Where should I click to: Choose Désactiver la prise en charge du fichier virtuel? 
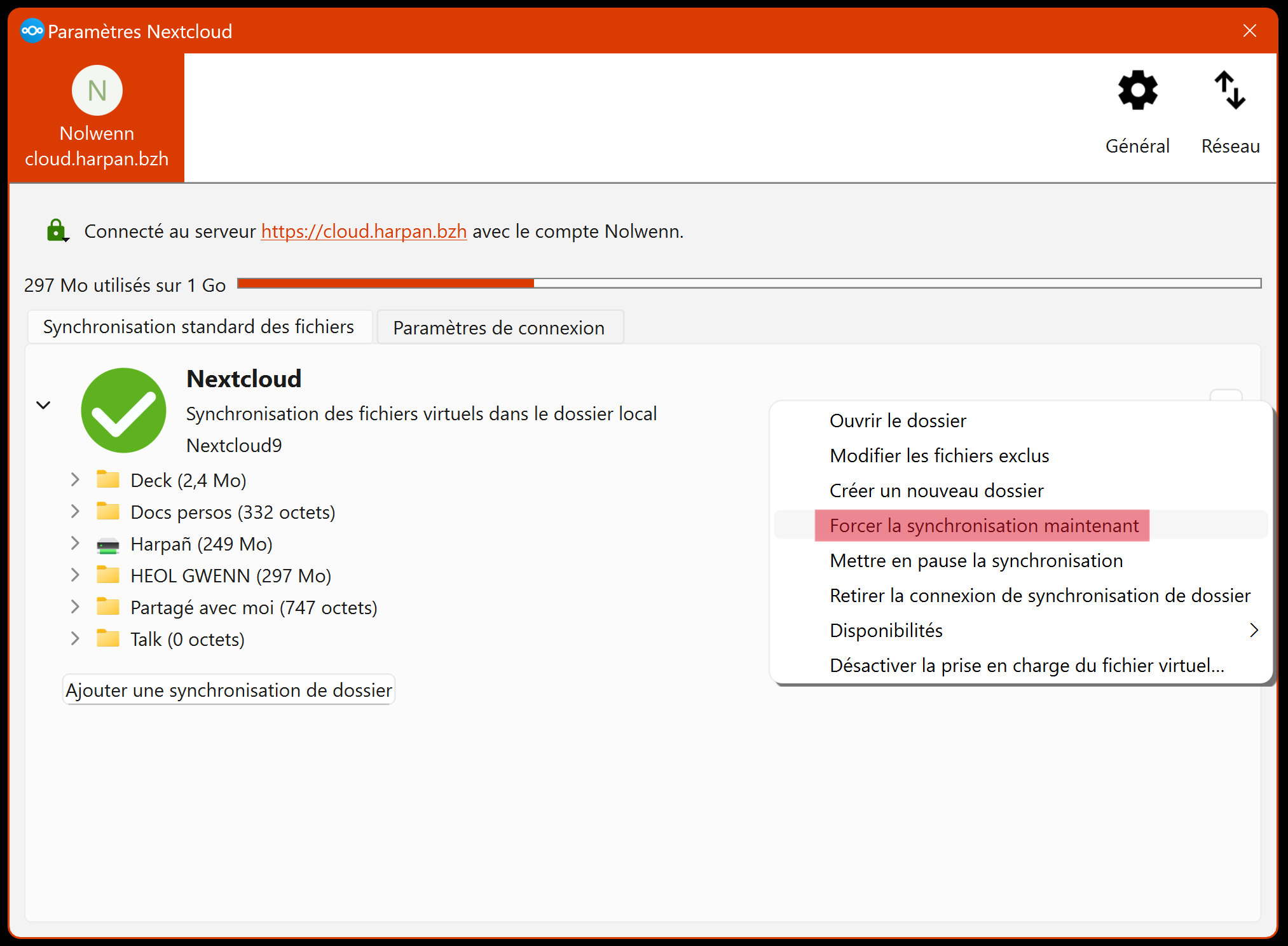coord(1021,665)
